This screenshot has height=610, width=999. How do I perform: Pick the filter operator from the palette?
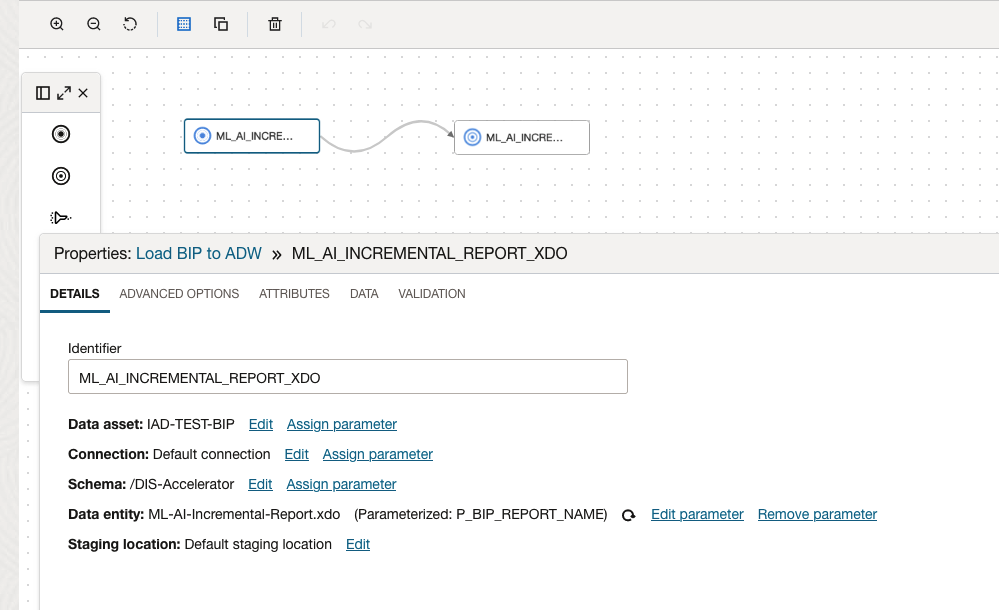coord(61,217)
